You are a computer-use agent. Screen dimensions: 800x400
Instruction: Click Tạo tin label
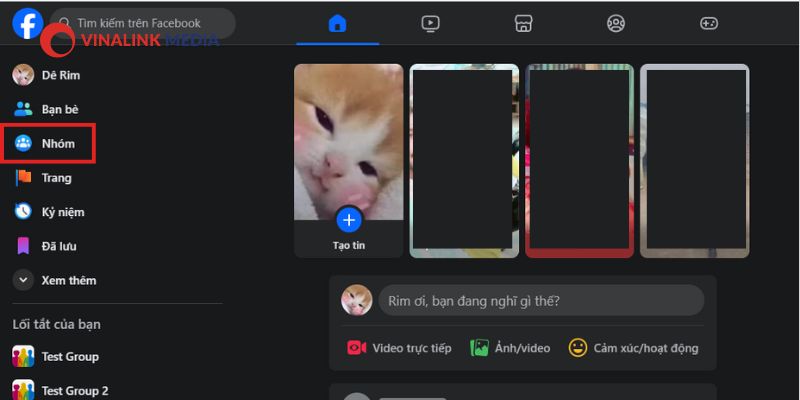pos(349,245)
